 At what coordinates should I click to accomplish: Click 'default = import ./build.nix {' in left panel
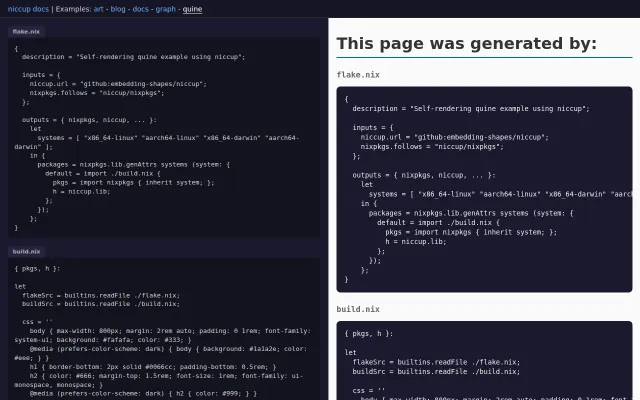pos(103,173)
